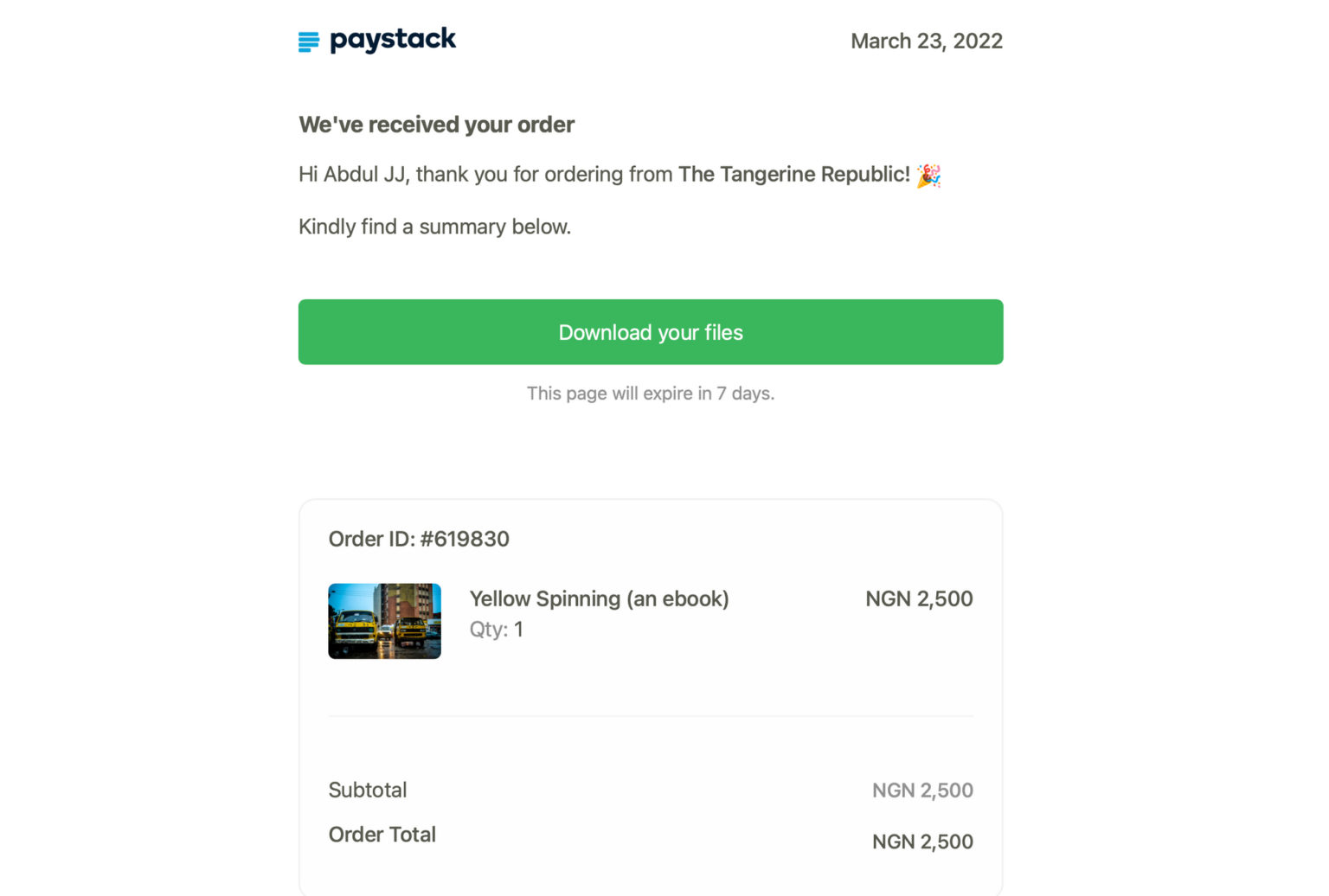Select the NGN 2,500 item price
The height and width of the screenshot is (896, 1329).
(919, 598)
